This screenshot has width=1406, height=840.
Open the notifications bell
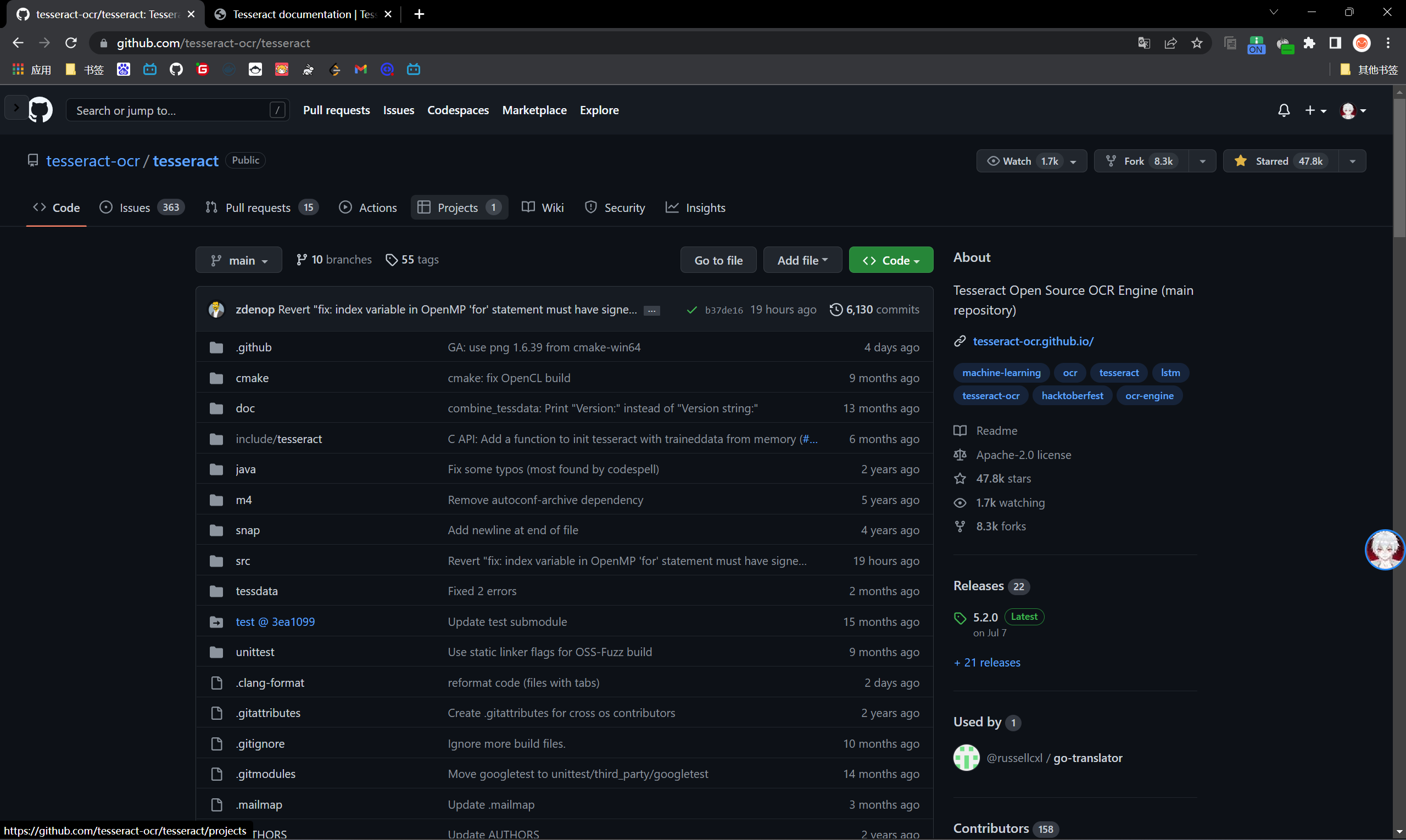[1284, 110]
